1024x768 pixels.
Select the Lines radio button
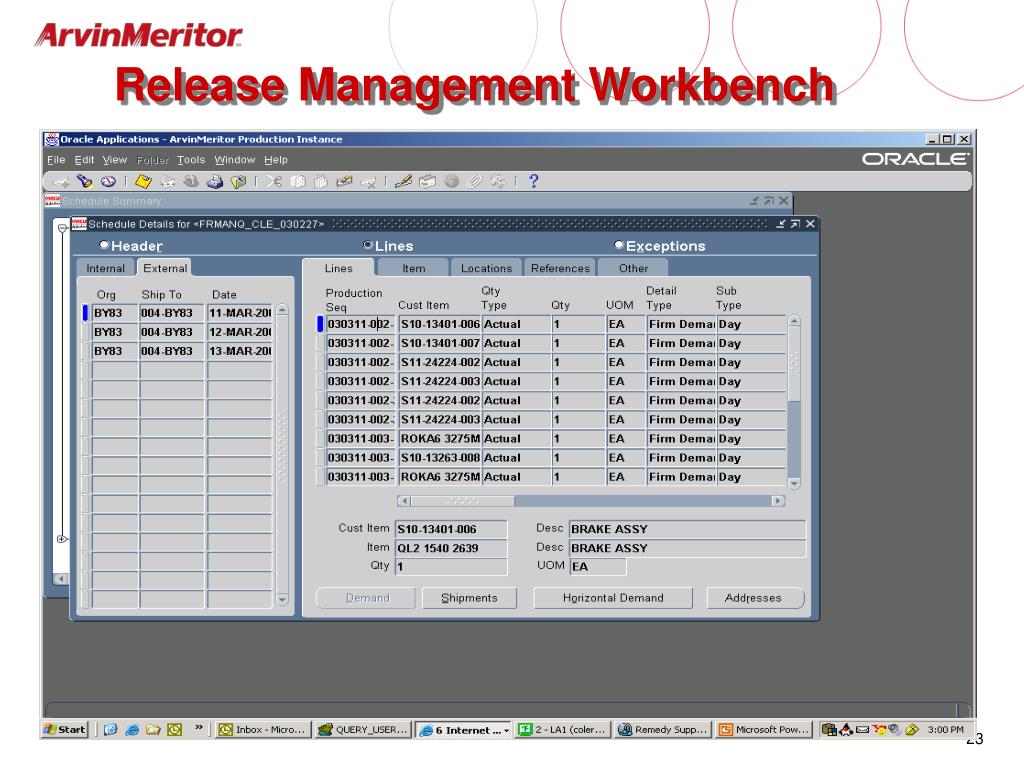[x=368, y=245]
